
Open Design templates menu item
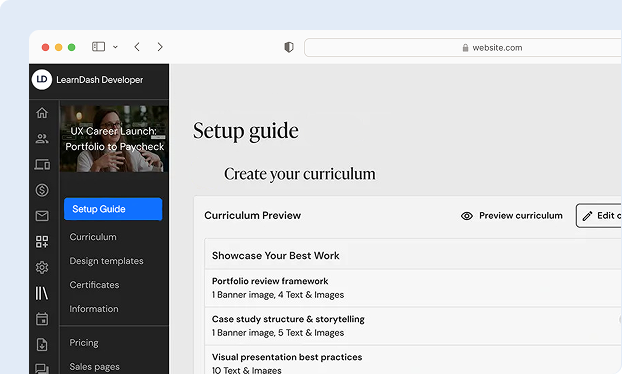point(106,261)
